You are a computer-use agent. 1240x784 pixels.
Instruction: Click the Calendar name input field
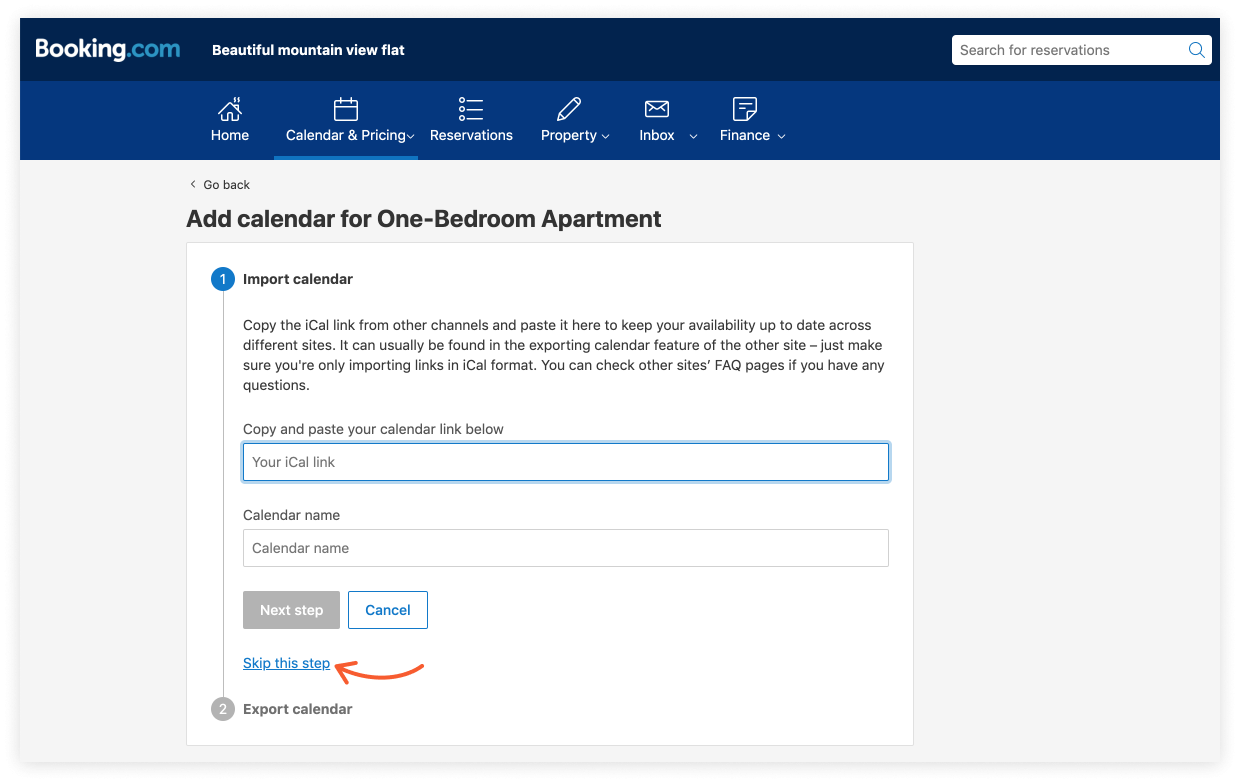click(566, 548)
